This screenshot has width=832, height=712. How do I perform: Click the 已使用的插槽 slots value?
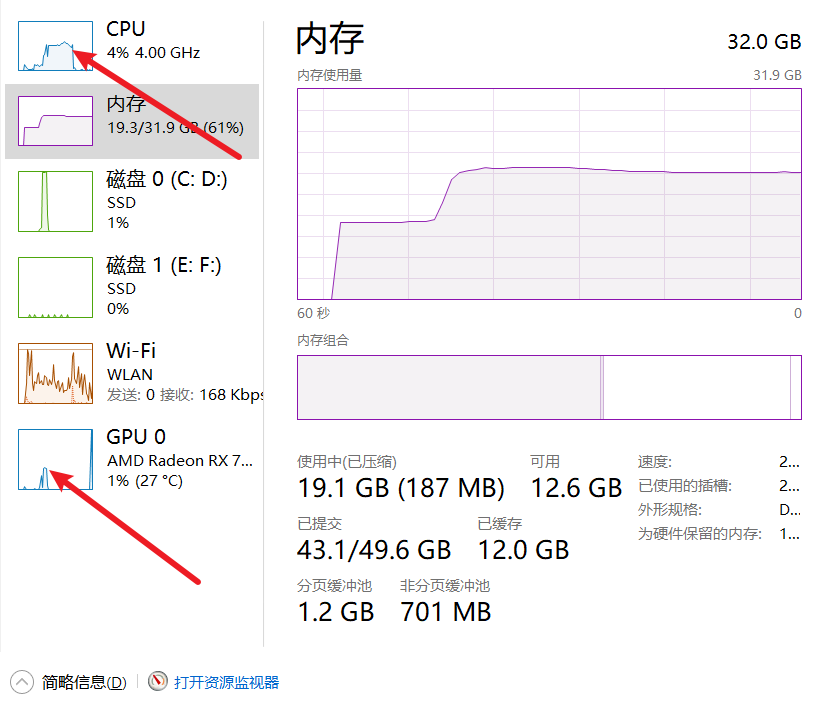point(789,485)
